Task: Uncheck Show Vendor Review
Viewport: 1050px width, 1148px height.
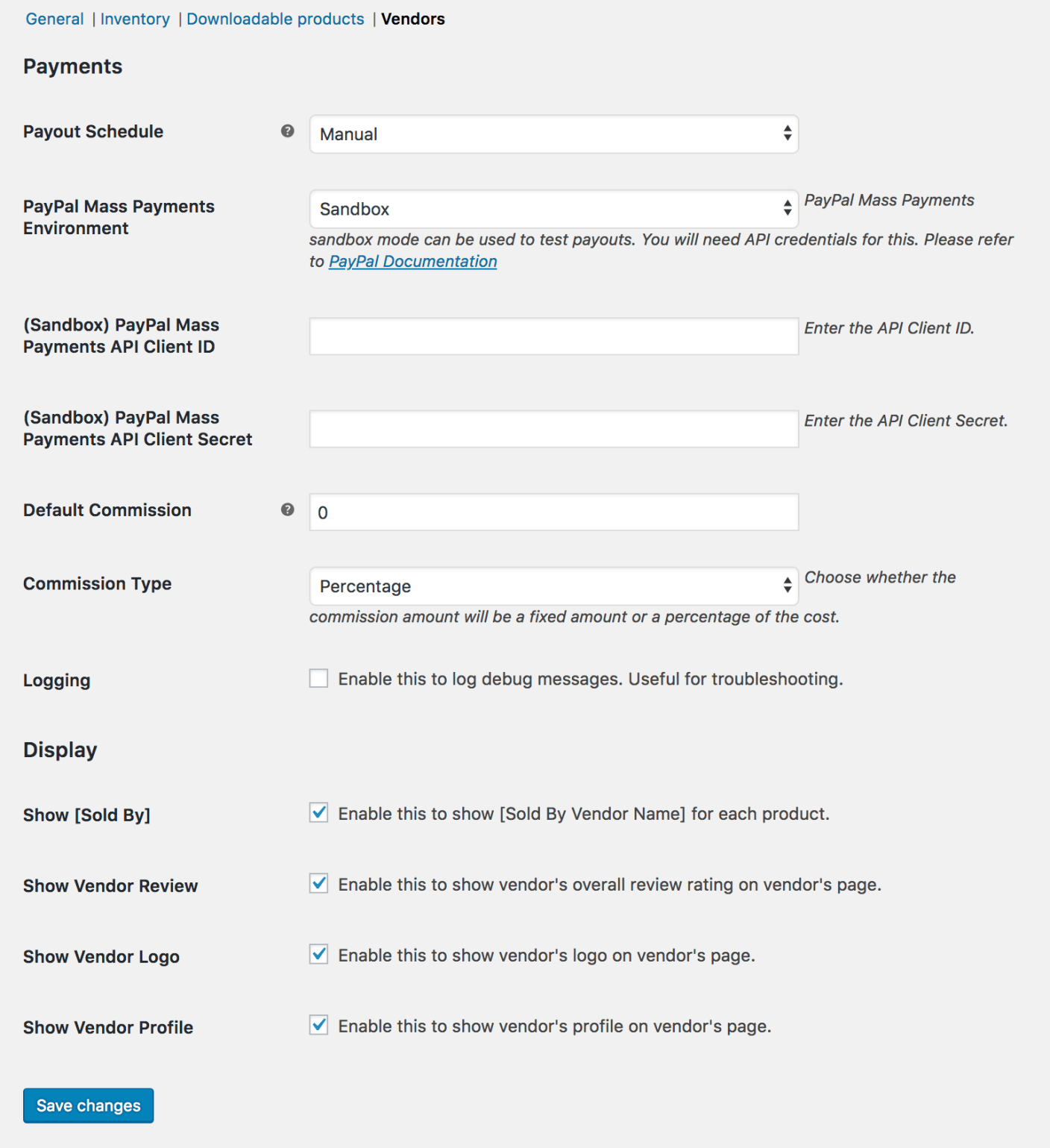Action: click(x=318, y=885)
